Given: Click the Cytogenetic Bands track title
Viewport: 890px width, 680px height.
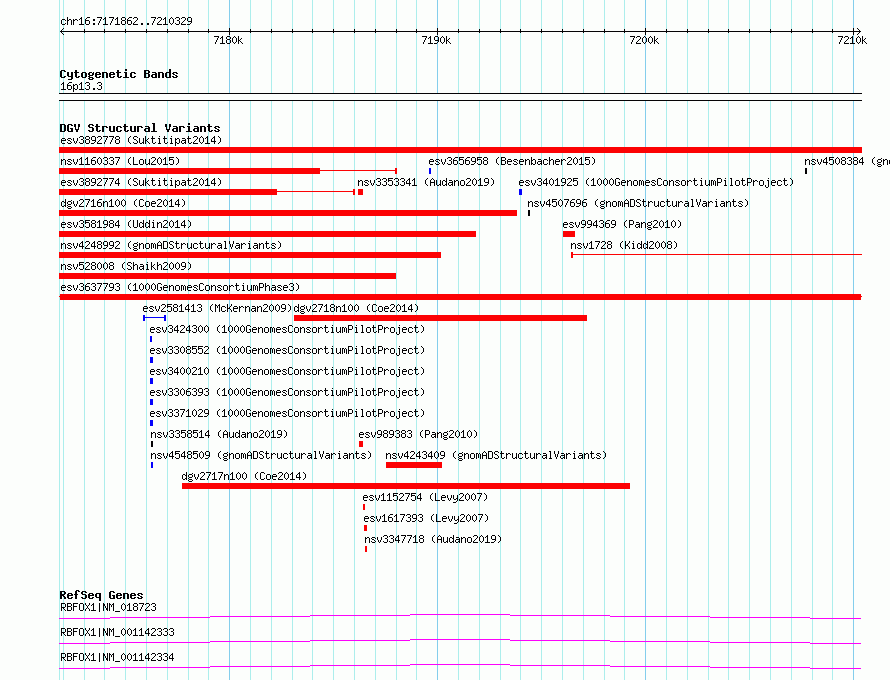Looking at the screenshot, I should pos(119,74).
